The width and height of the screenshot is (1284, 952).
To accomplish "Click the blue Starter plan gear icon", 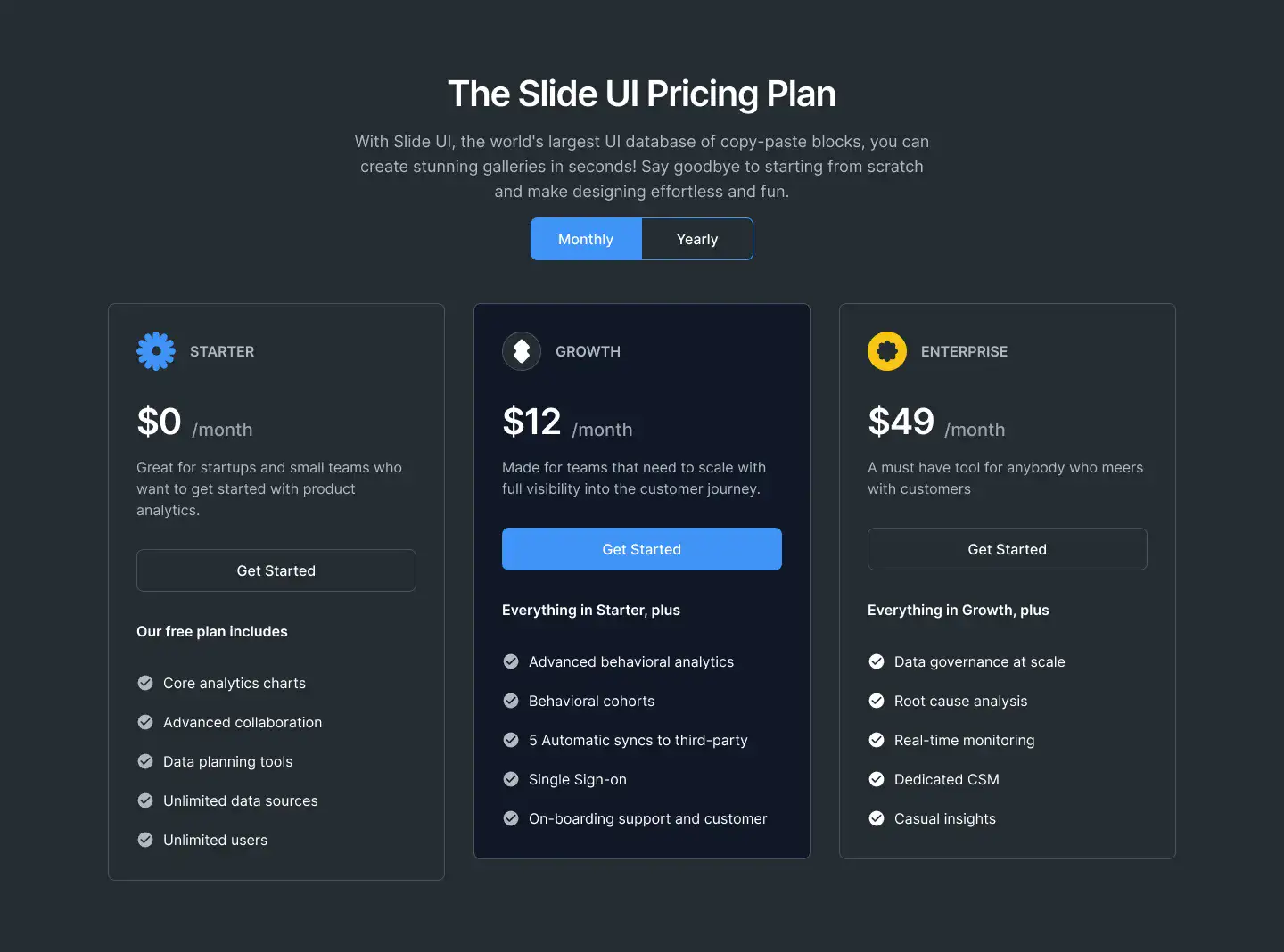I will [156, 351].
